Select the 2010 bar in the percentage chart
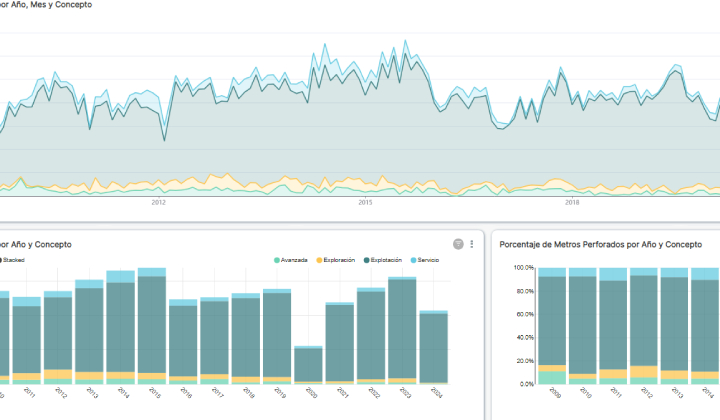Image resolution: width=720 pixels, height=420 pixels. click(583, 326)
